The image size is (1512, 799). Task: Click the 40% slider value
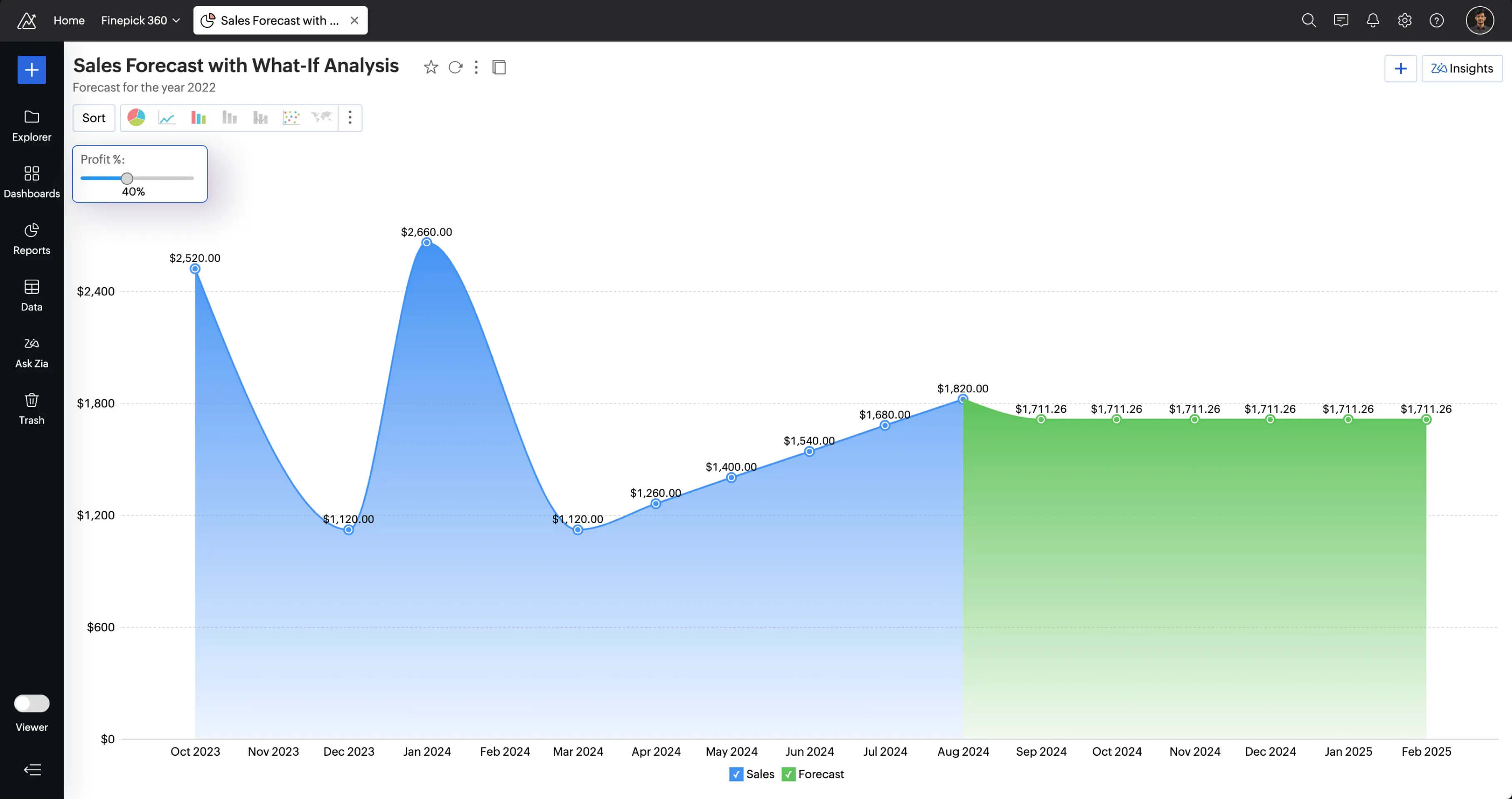point(133,192)
